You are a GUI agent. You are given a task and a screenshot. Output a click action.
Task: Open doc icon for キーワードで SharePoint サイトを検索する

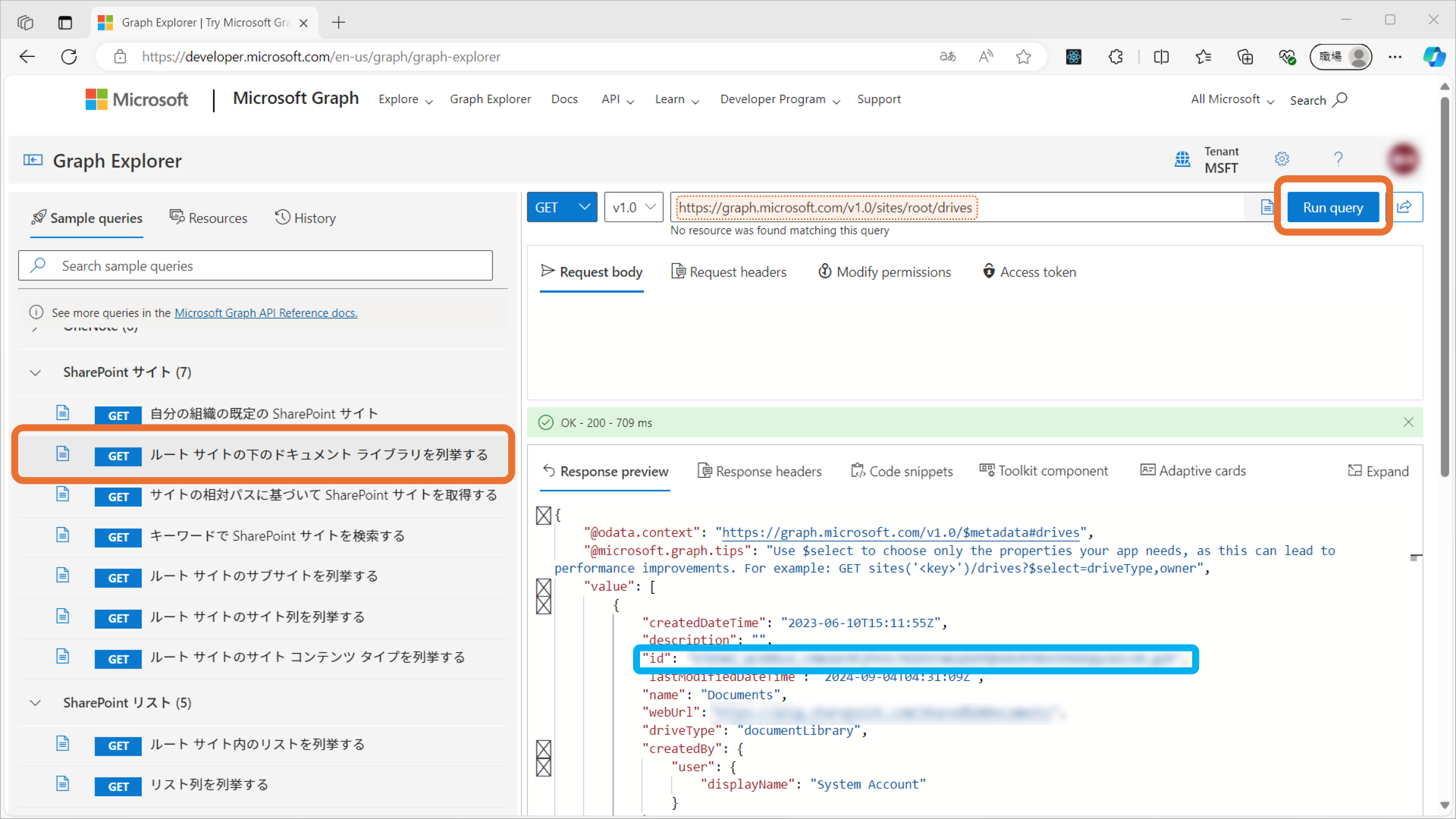pyautogui.click(x=63, y=535)
